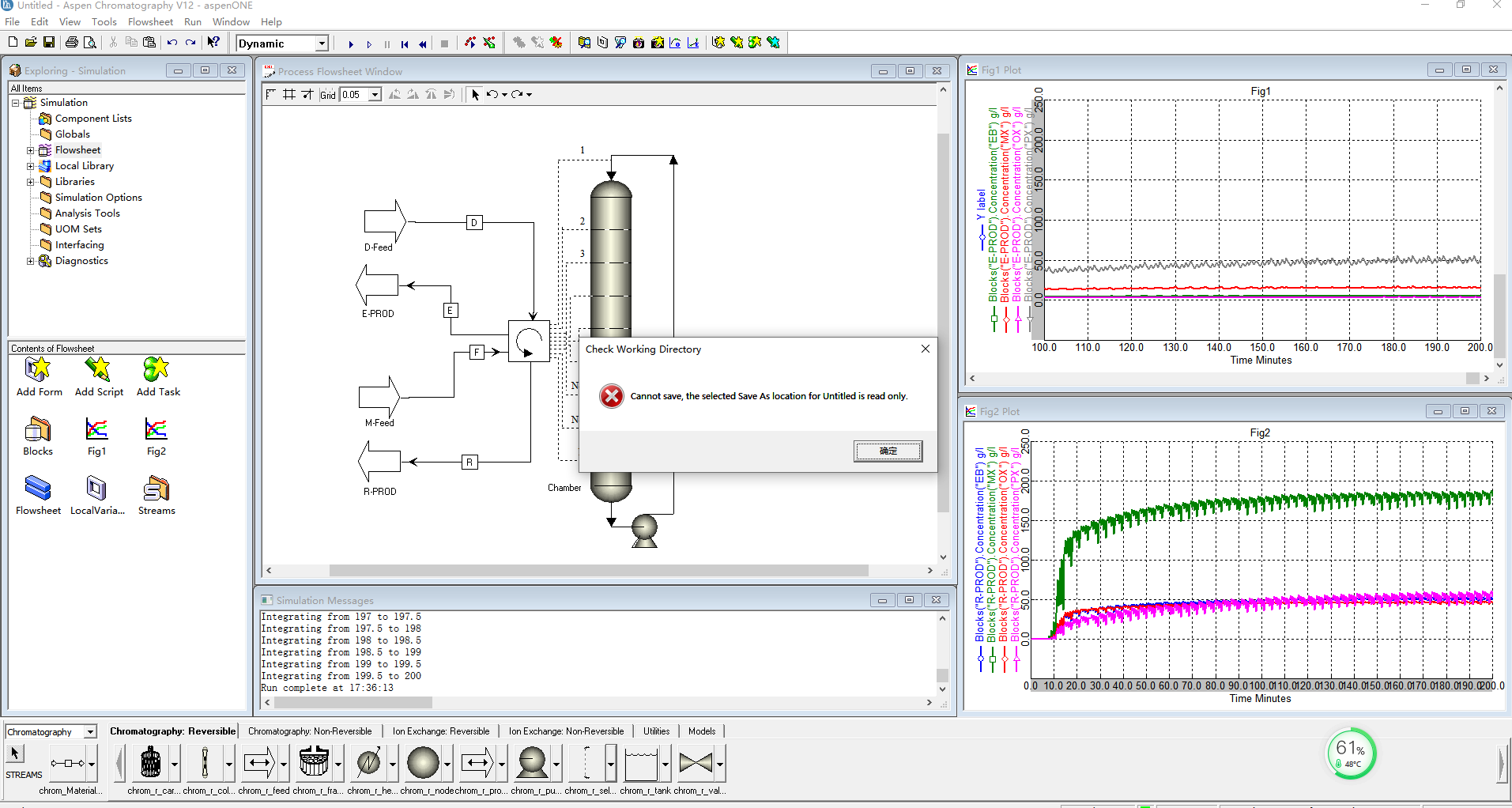Expand the Libraries tree node

coord(30,182)
